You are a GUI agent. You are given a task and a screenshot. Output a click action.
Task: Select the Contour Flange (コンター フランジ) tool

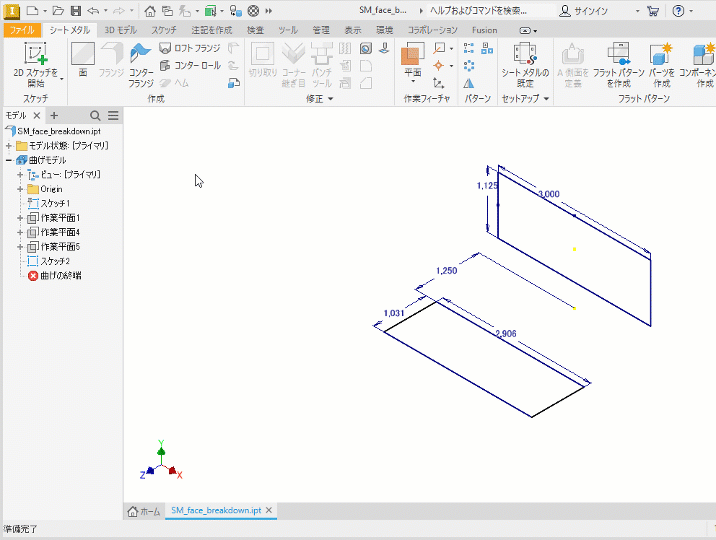pyautogui.click(x=141, y=64)
